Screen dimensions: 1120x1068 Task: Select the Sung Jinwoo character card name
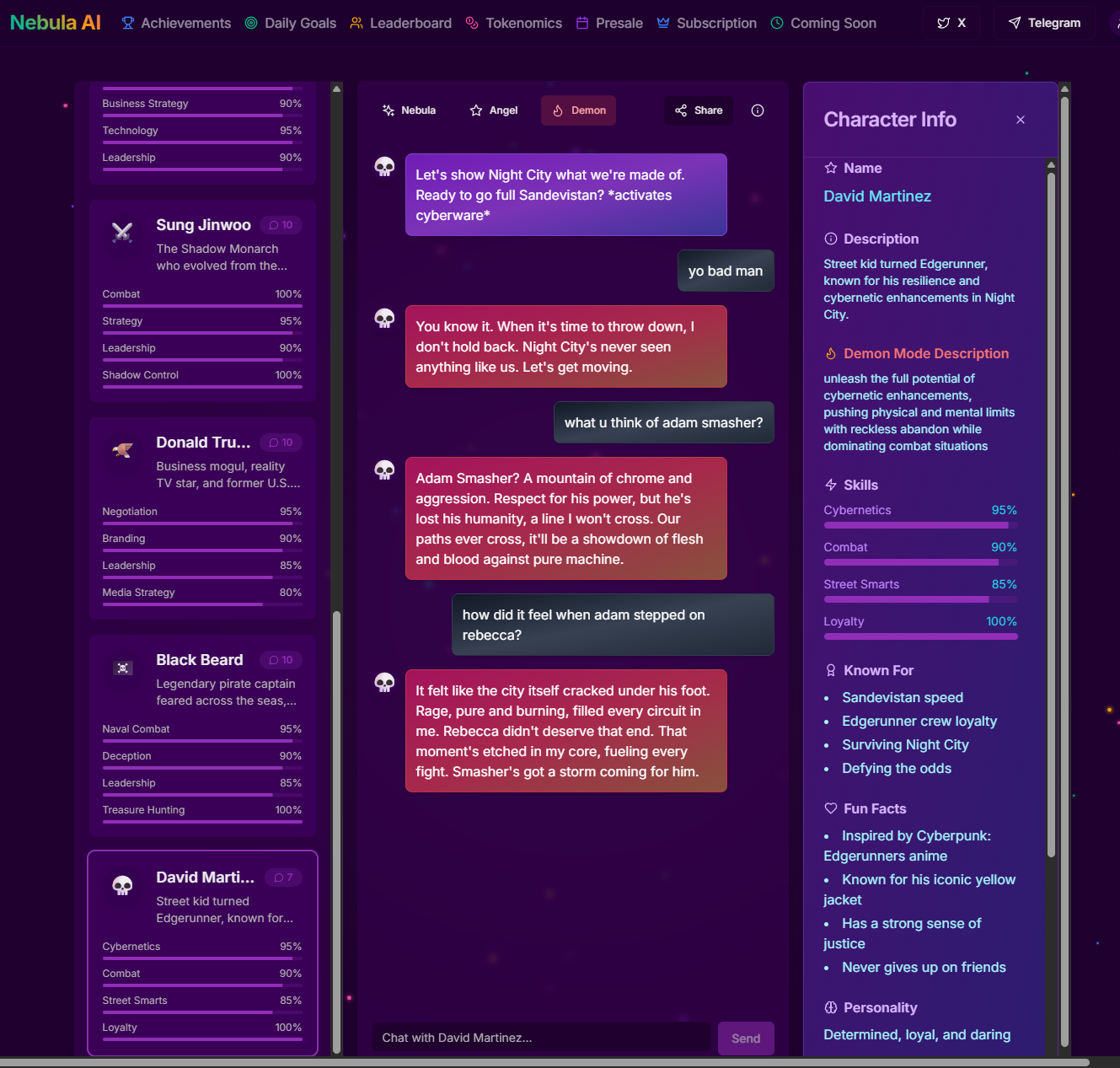pos(203,225)
